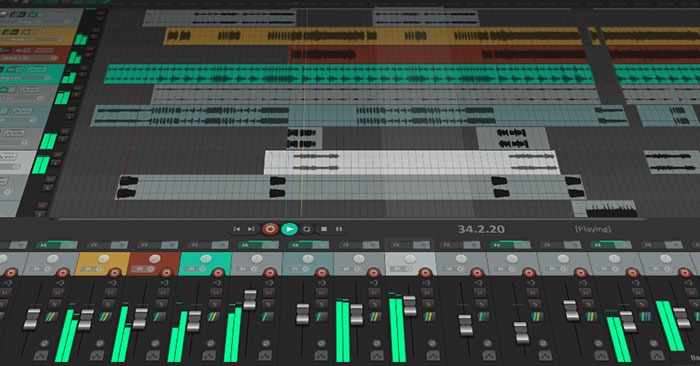
Task: Stop playback with the stop button
Action: coord(324,229)
